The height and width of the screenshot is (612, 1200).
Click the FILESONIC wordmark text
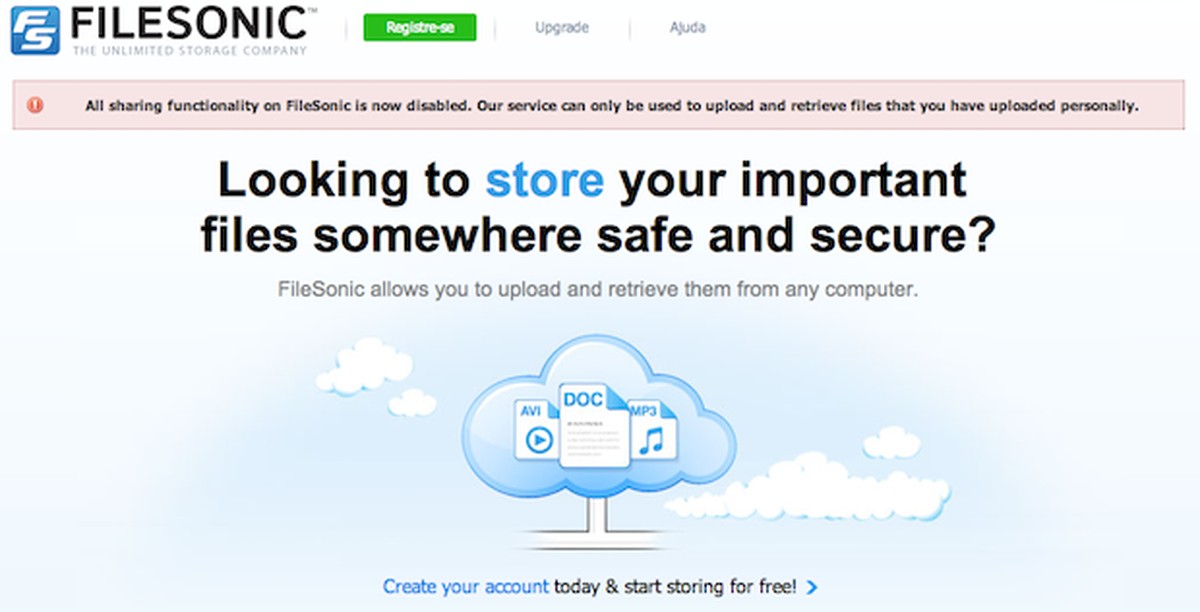pos(189,22)
